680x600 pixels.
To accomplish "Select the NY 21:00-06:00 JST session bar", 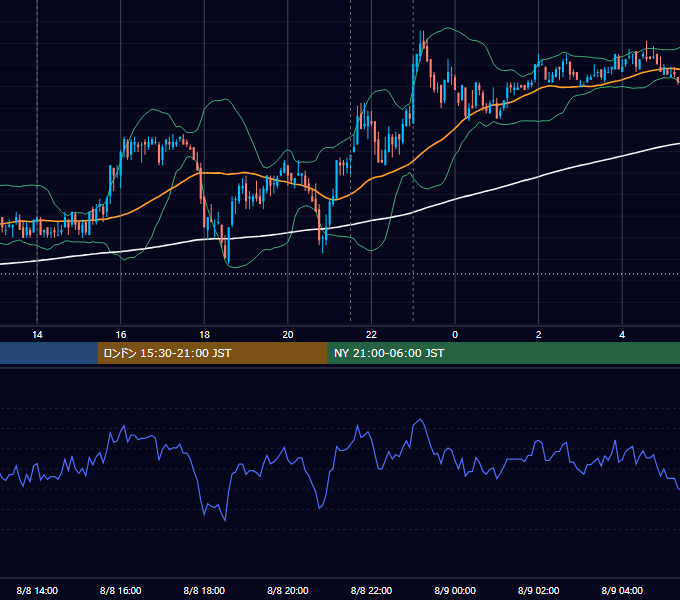I will tap(503, 353).
